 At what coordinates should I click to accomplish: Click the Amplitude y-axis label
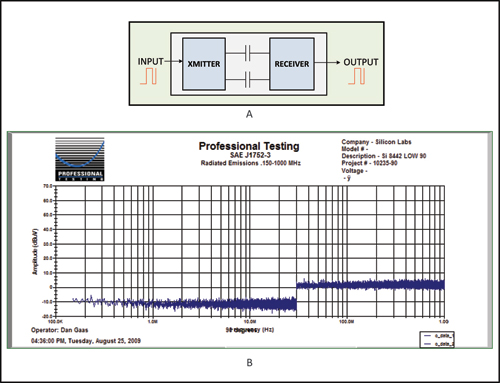pyautogui.click(x=35, y=252)
